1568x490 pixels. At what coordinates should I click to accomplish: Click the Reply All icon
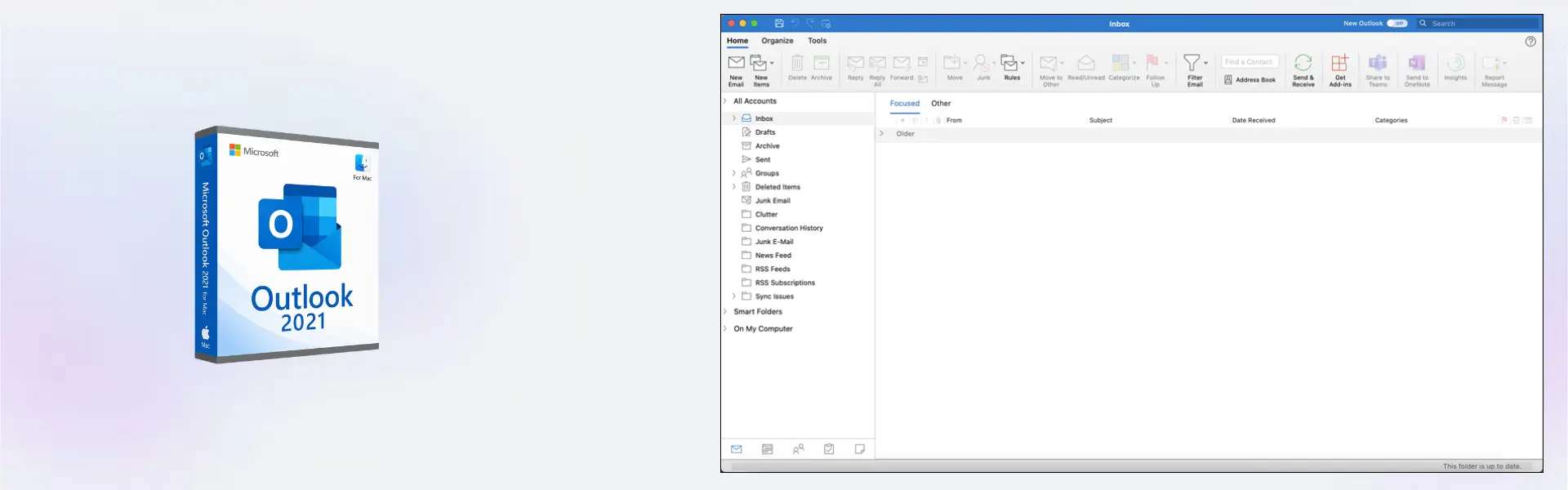877,63
